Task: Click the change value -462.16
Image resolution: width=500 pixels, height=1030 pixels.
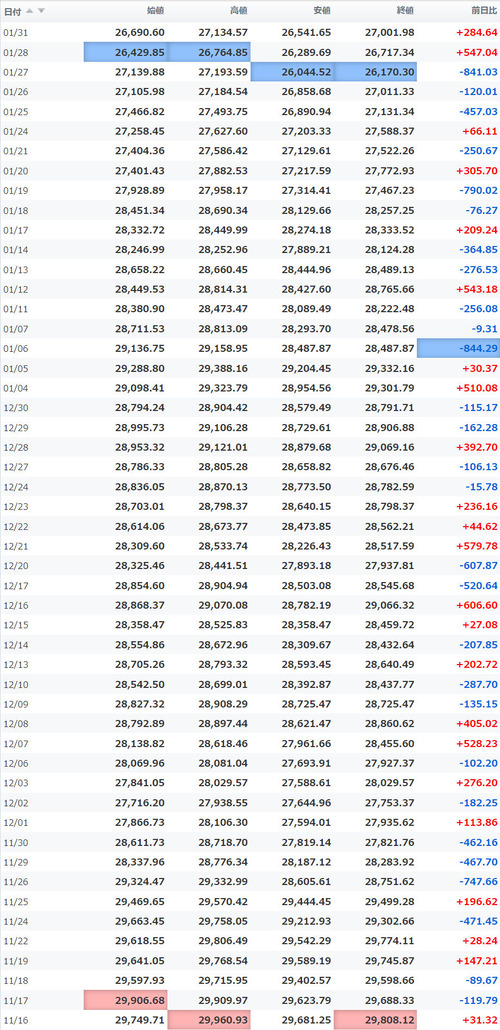Action: [478, 842]
